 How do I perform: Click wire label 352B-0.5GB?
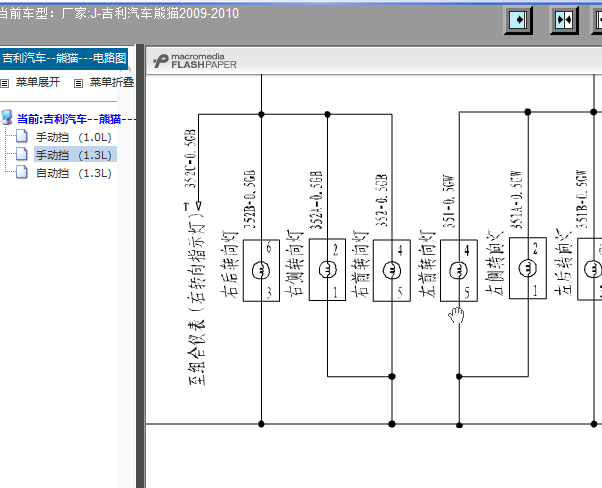click(250, 199)
